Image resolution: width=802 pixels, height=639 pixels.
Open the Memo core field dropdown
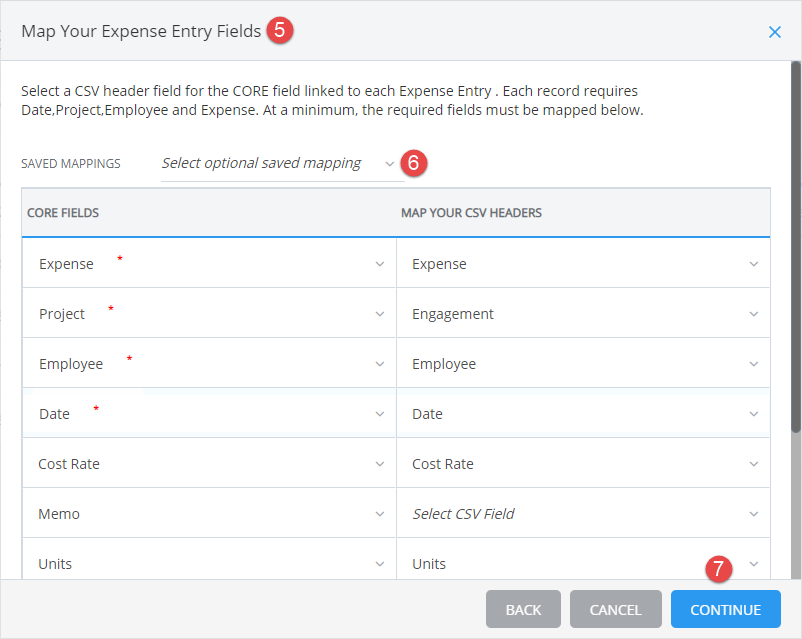[x=209, y=514]
